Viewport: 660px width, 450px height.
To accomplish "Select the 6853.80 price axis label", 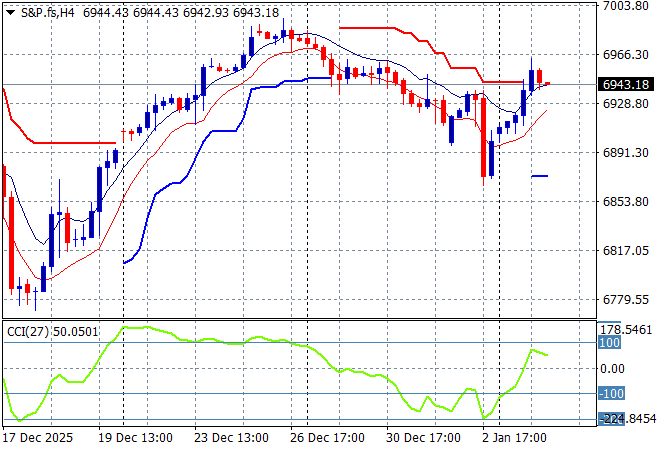I will [x=626, y=202].
